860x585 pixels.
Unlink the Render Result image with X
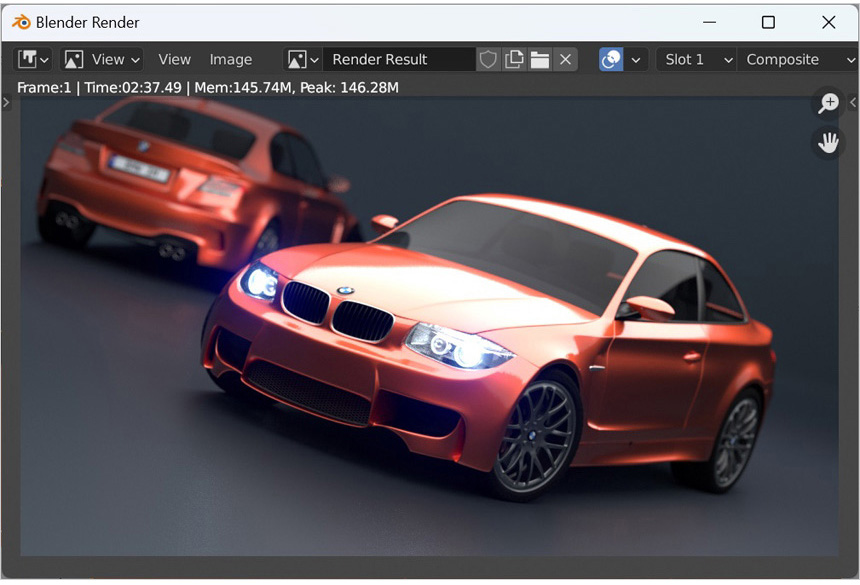(x=566, y=60)
